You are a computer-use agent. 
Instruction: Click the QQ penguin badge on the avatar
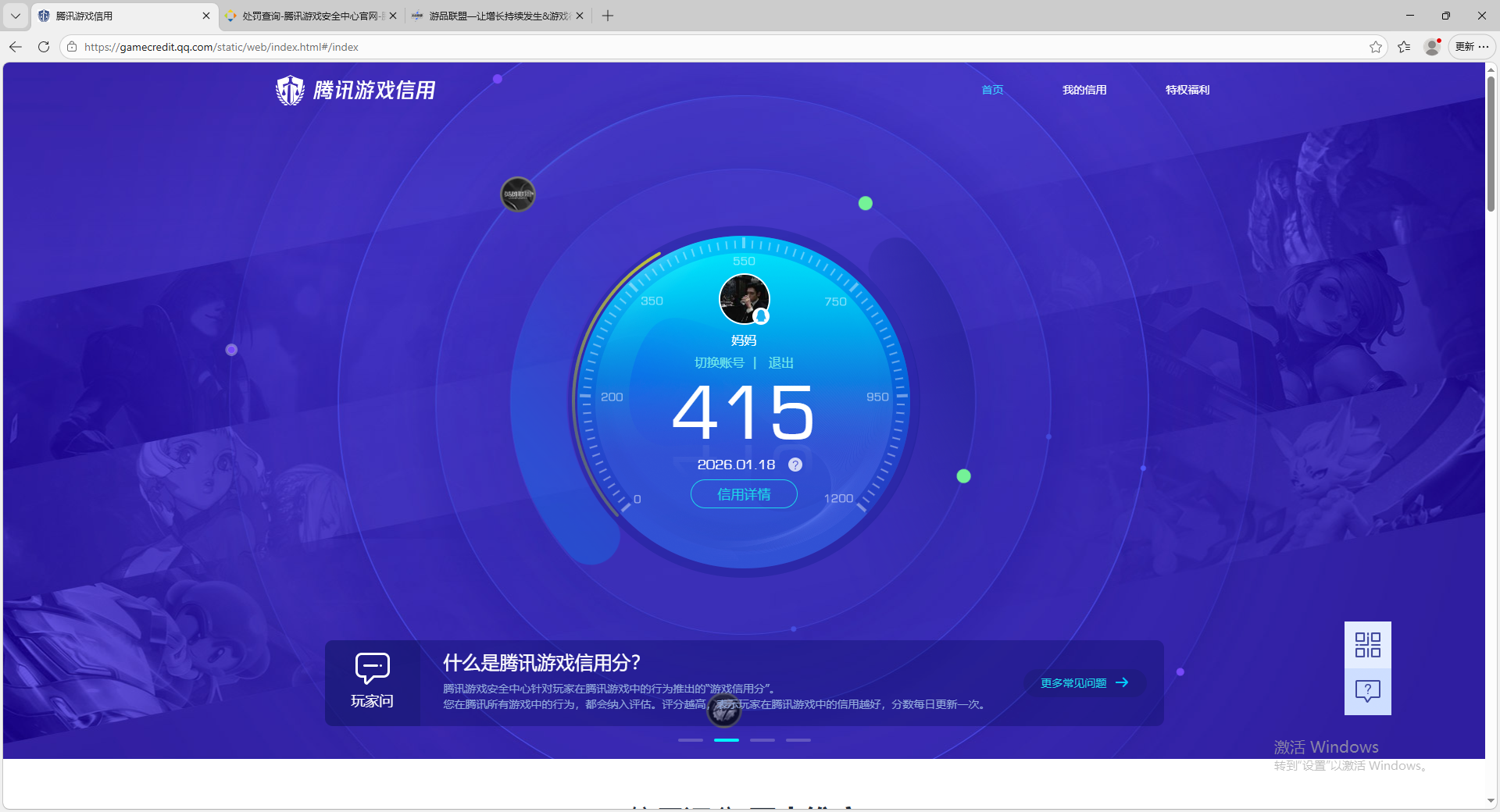[x=762, y=317]
